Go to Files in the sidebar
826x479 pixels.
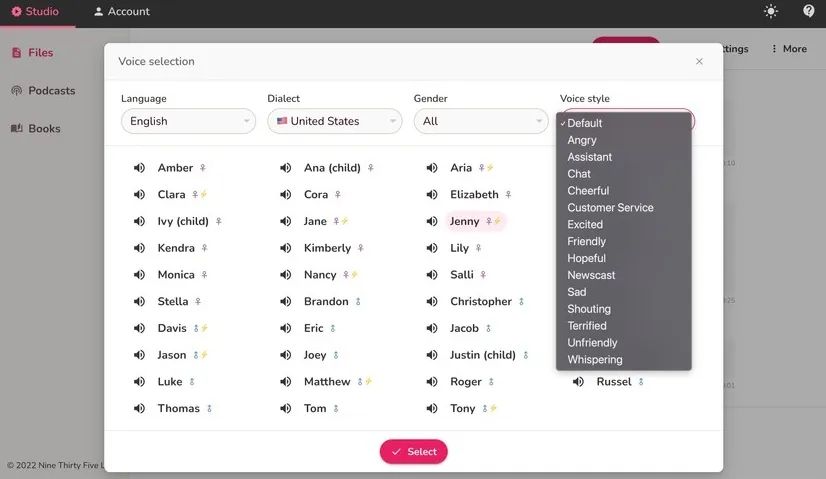tap(33, 53)
